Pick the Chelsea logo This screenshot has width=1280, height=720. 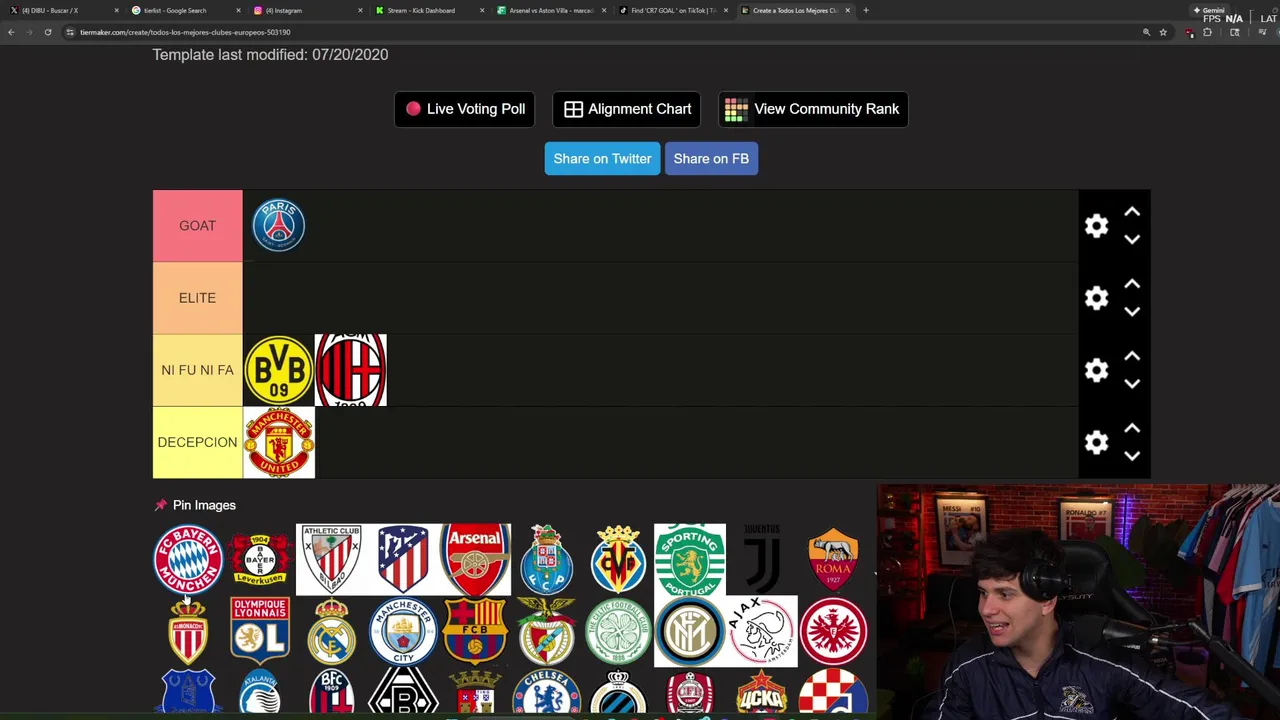(x=547, y=692)
